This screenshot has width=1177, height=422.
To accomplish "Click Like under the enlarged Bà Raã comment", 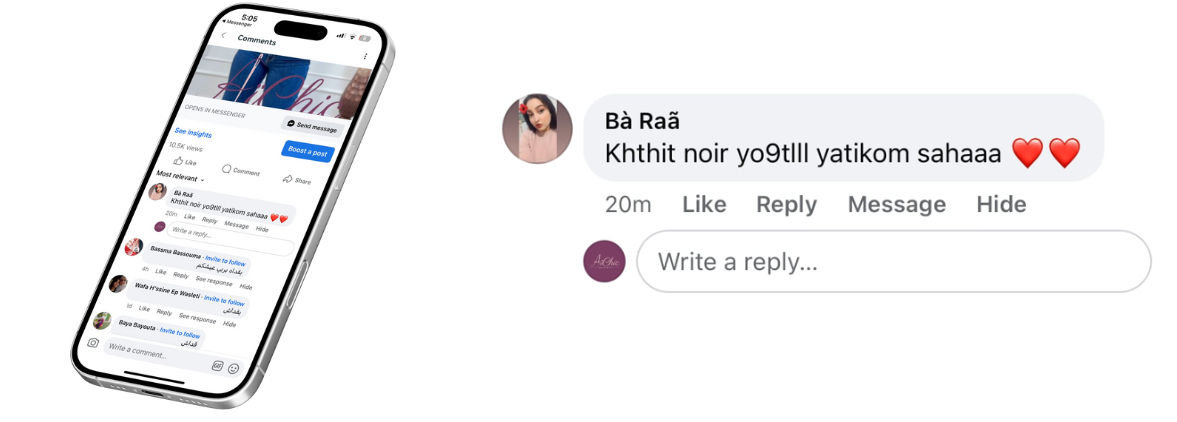I will 704,204.
